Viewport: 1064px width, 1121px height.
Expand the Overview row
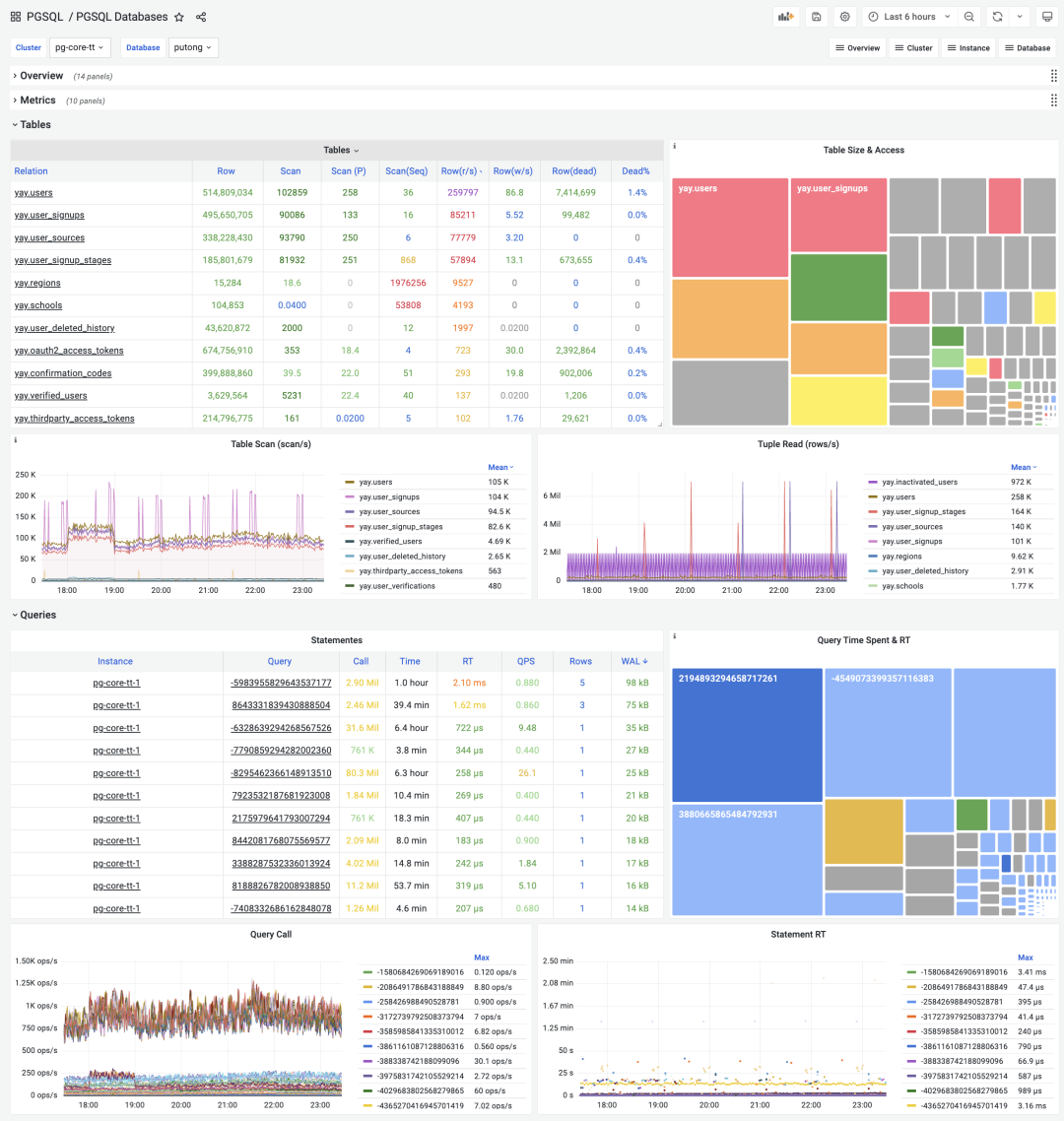click(x=41, y=76)
